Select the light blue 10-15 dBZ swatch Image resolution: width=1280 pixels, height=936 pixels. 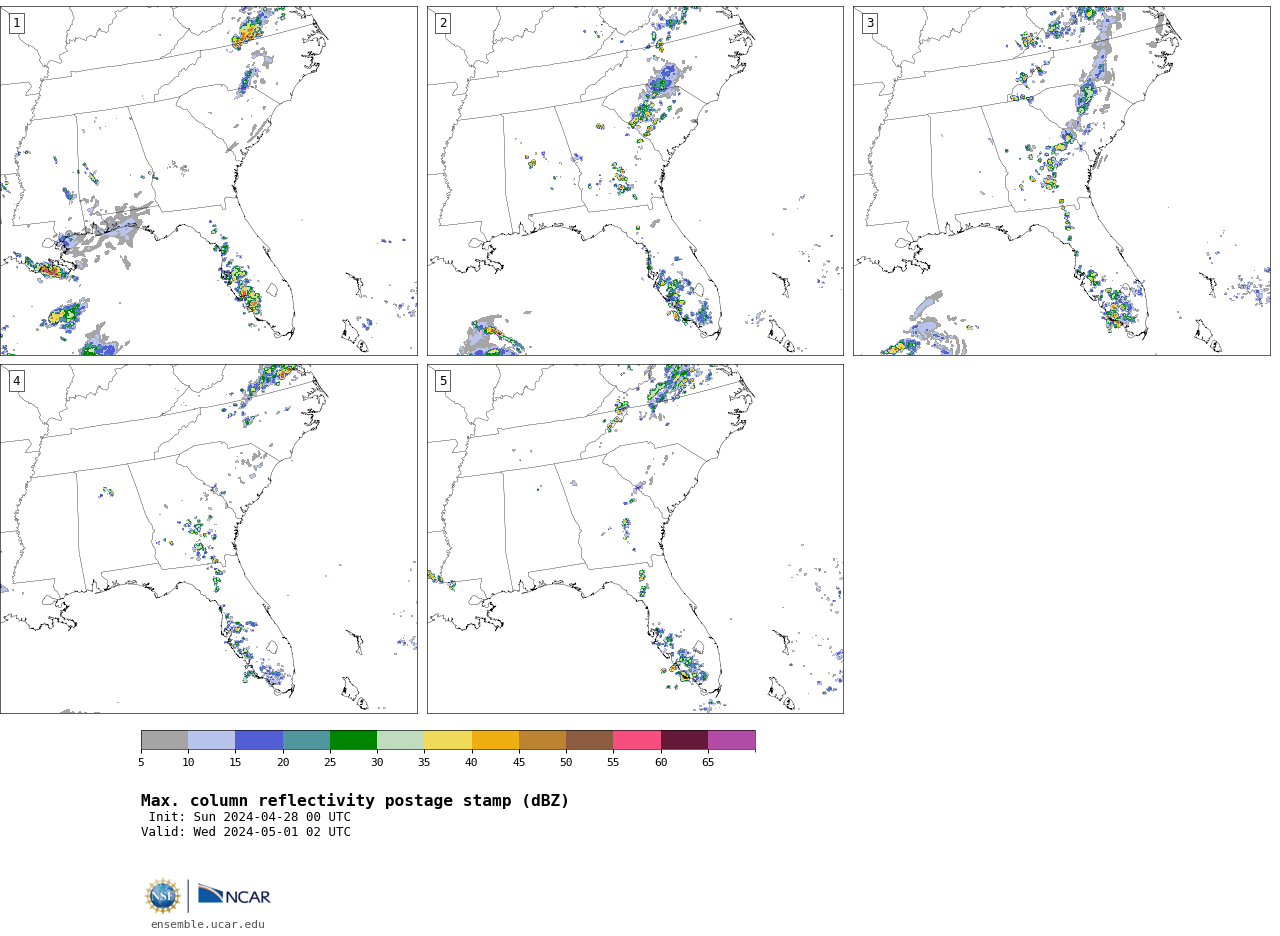point(212,740)
